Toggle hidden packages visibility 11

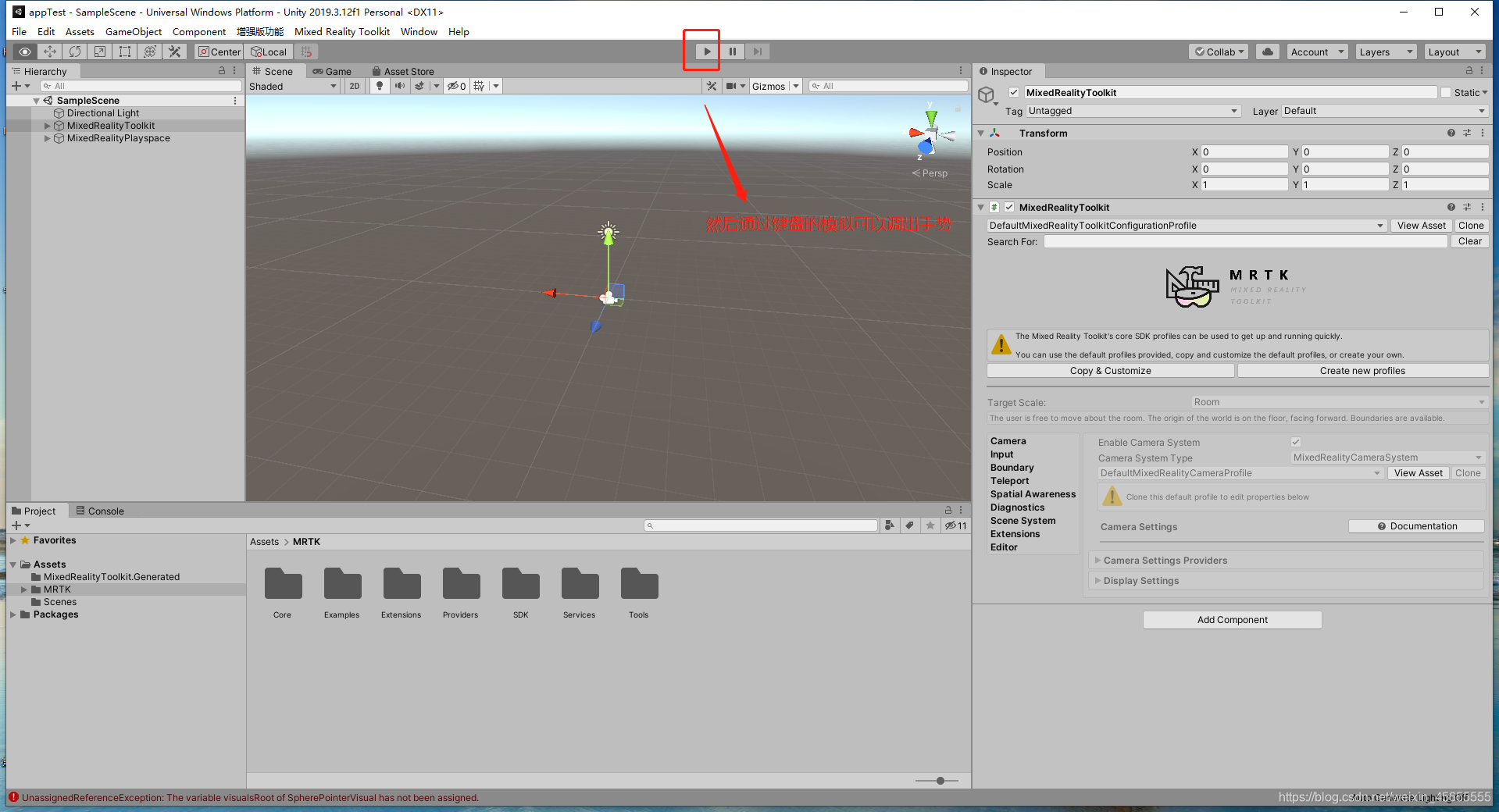pos(955,525)
